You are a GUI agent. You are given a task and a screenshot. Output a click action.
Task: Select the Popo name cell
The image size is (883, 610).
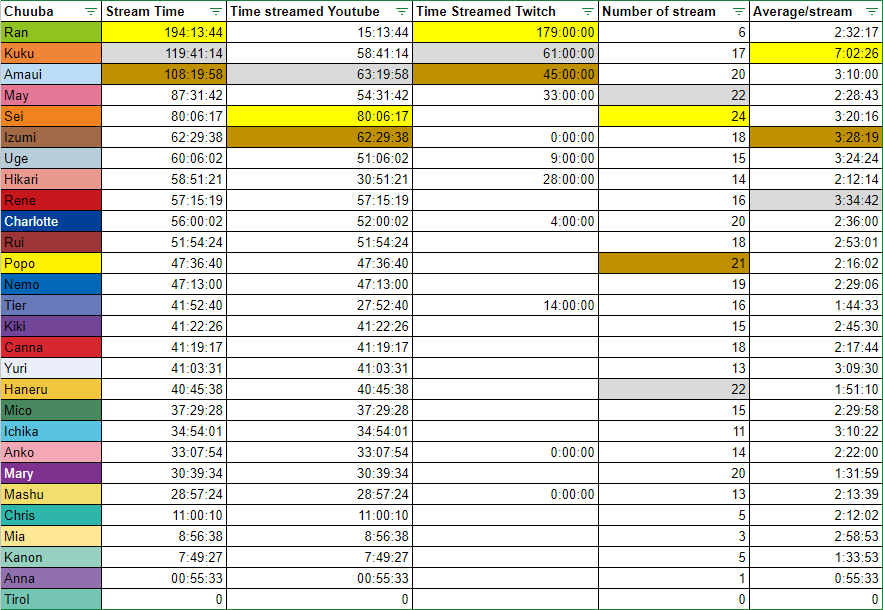(x=51, y=264)
